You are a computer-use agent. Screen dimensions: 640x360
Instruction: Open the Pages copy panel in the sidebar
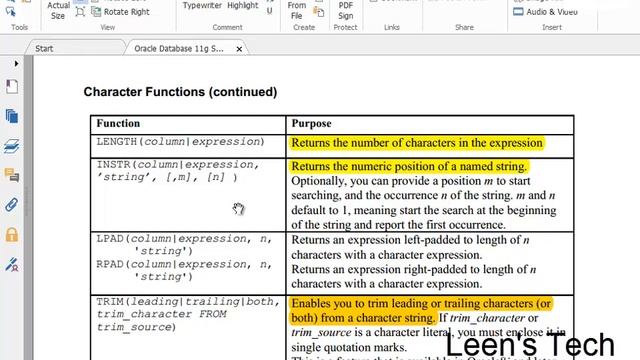coord(12,116)
